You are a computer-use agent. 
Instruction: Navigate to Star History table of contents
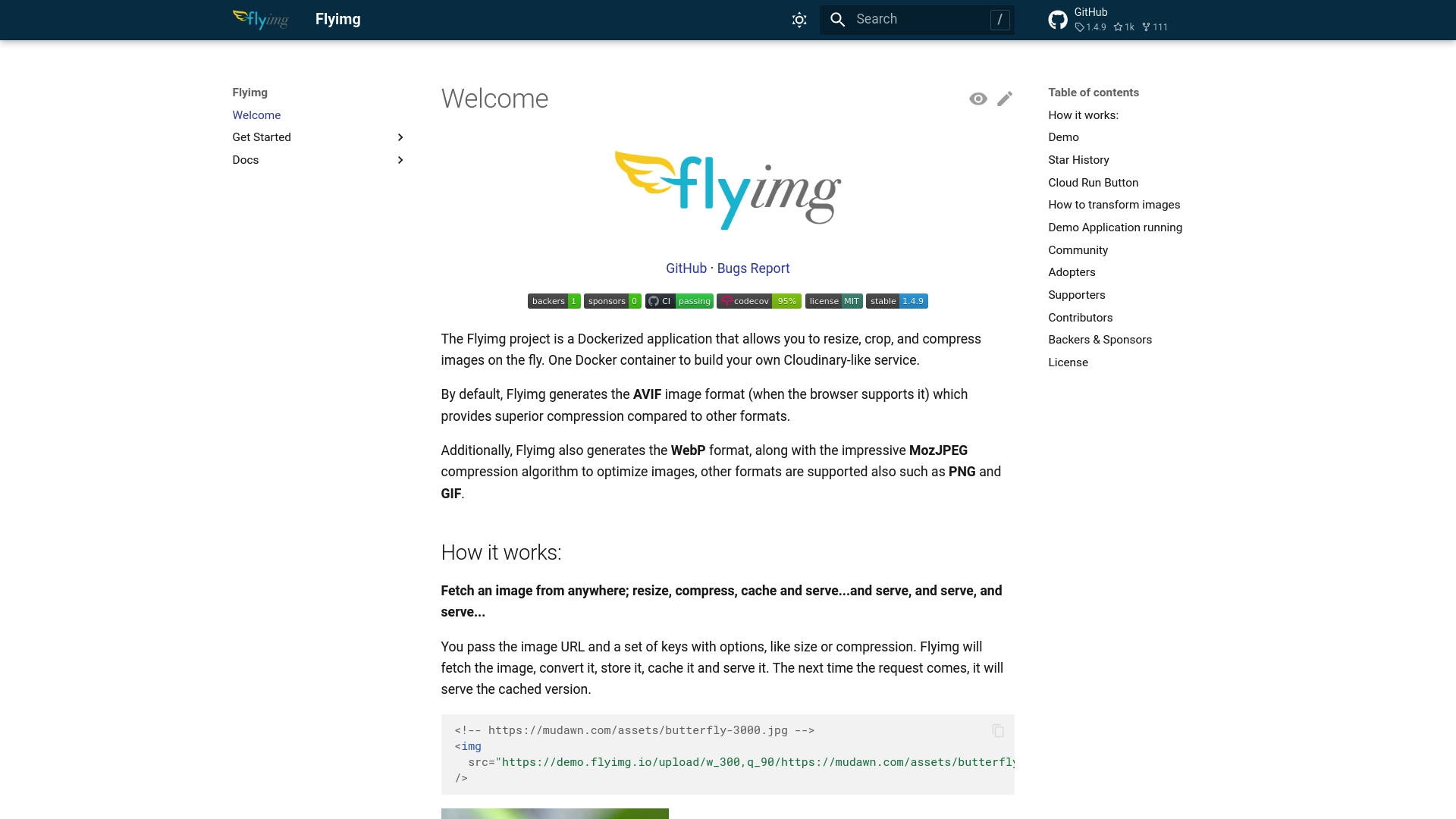(1078, 159)
